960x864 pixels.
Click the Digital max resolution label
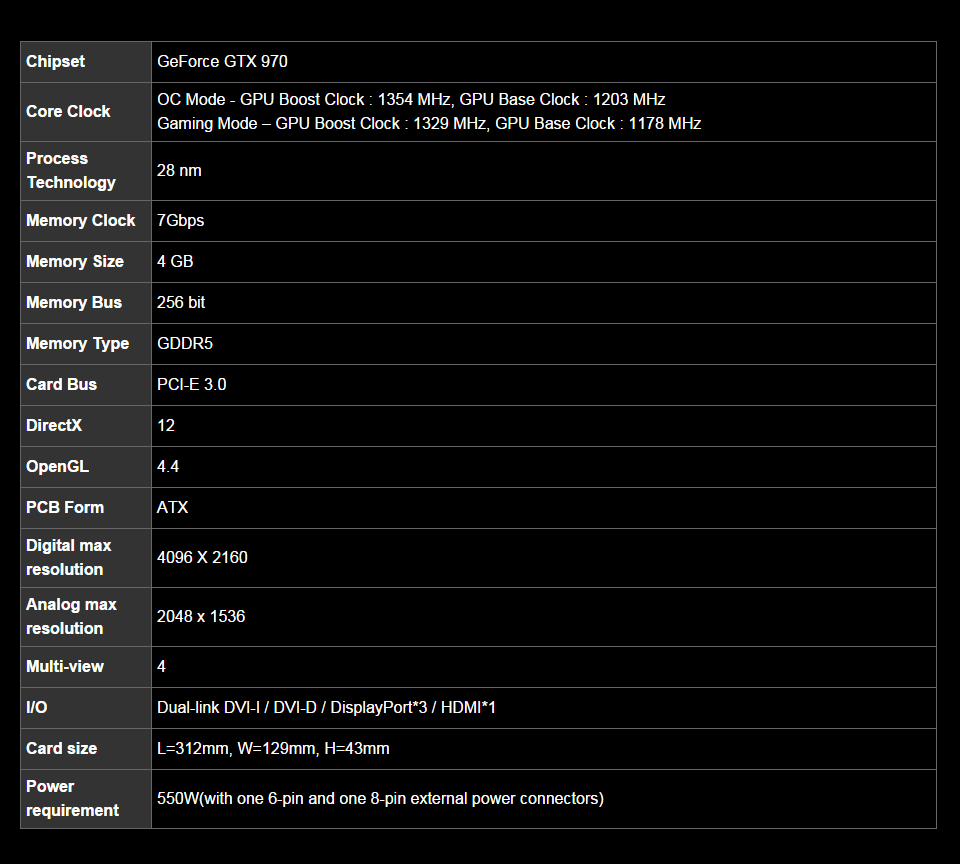coord(69,558)
